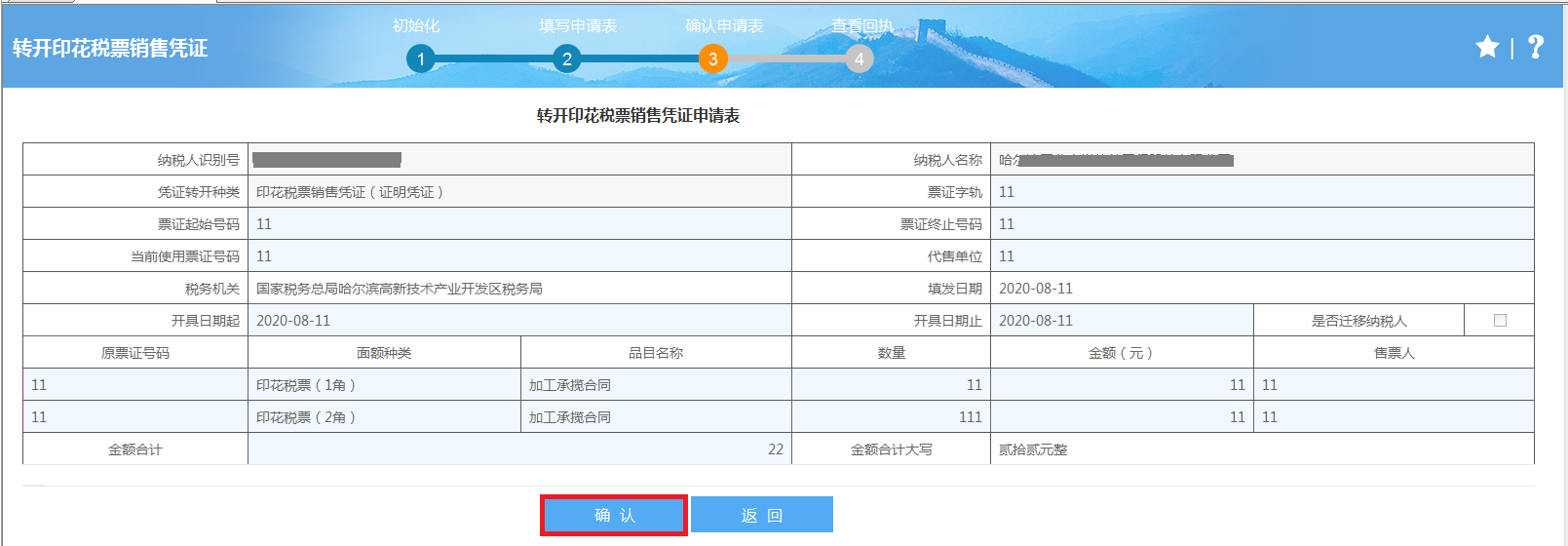Click the 开具日期止 date field
Screen dimensions: 1568x546
(x=1121, y=321)
